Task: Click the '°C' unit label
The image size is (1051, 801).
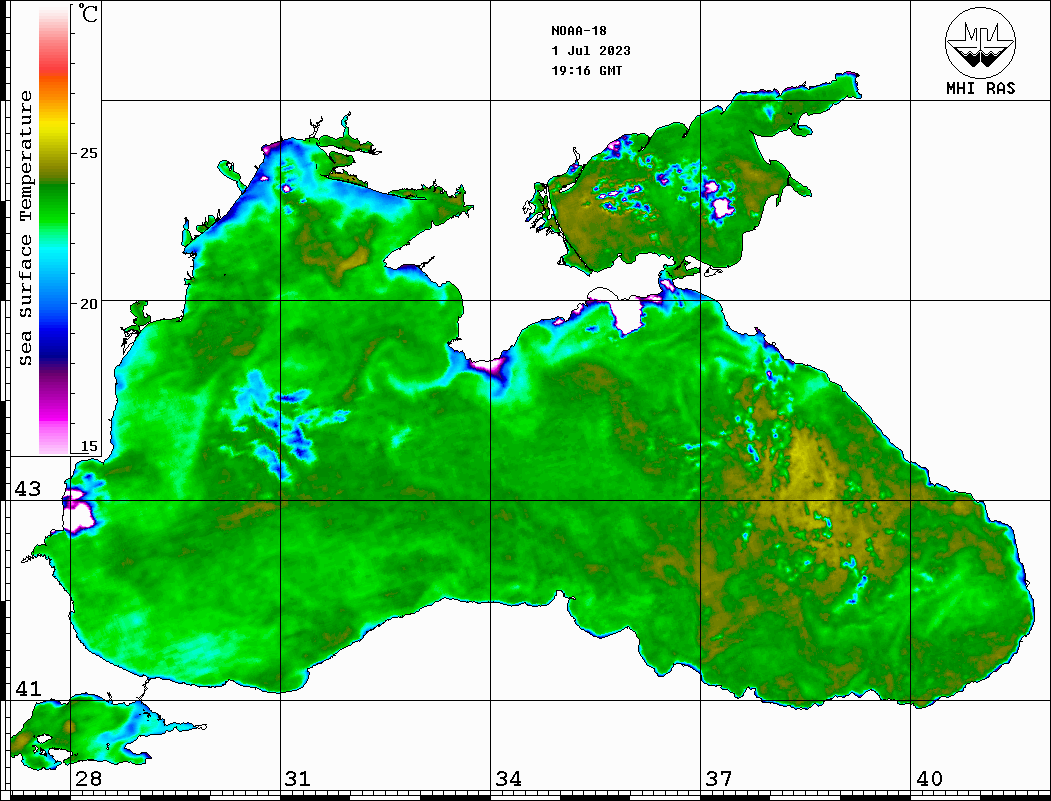Action: pos(87,13)
